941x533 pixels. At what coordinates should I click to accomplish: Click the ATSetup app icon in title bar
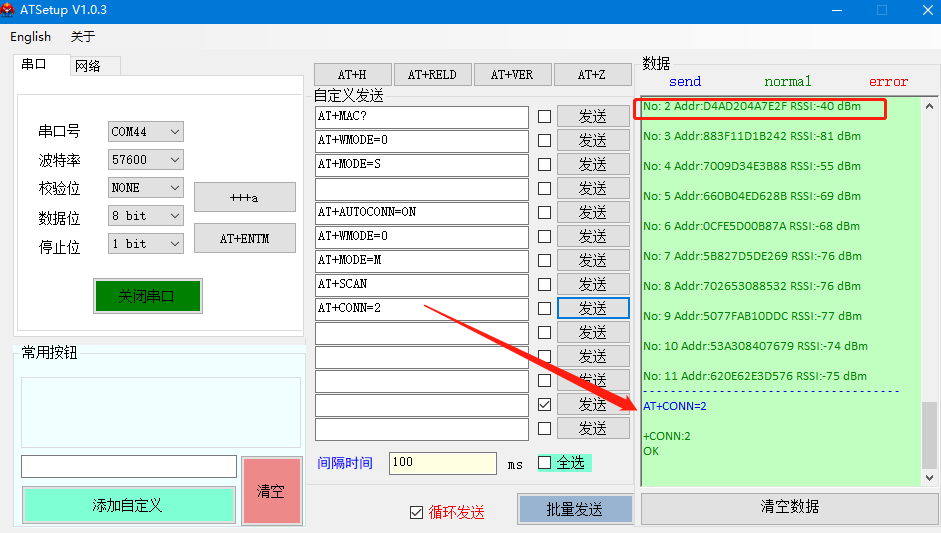pos(11,10)
